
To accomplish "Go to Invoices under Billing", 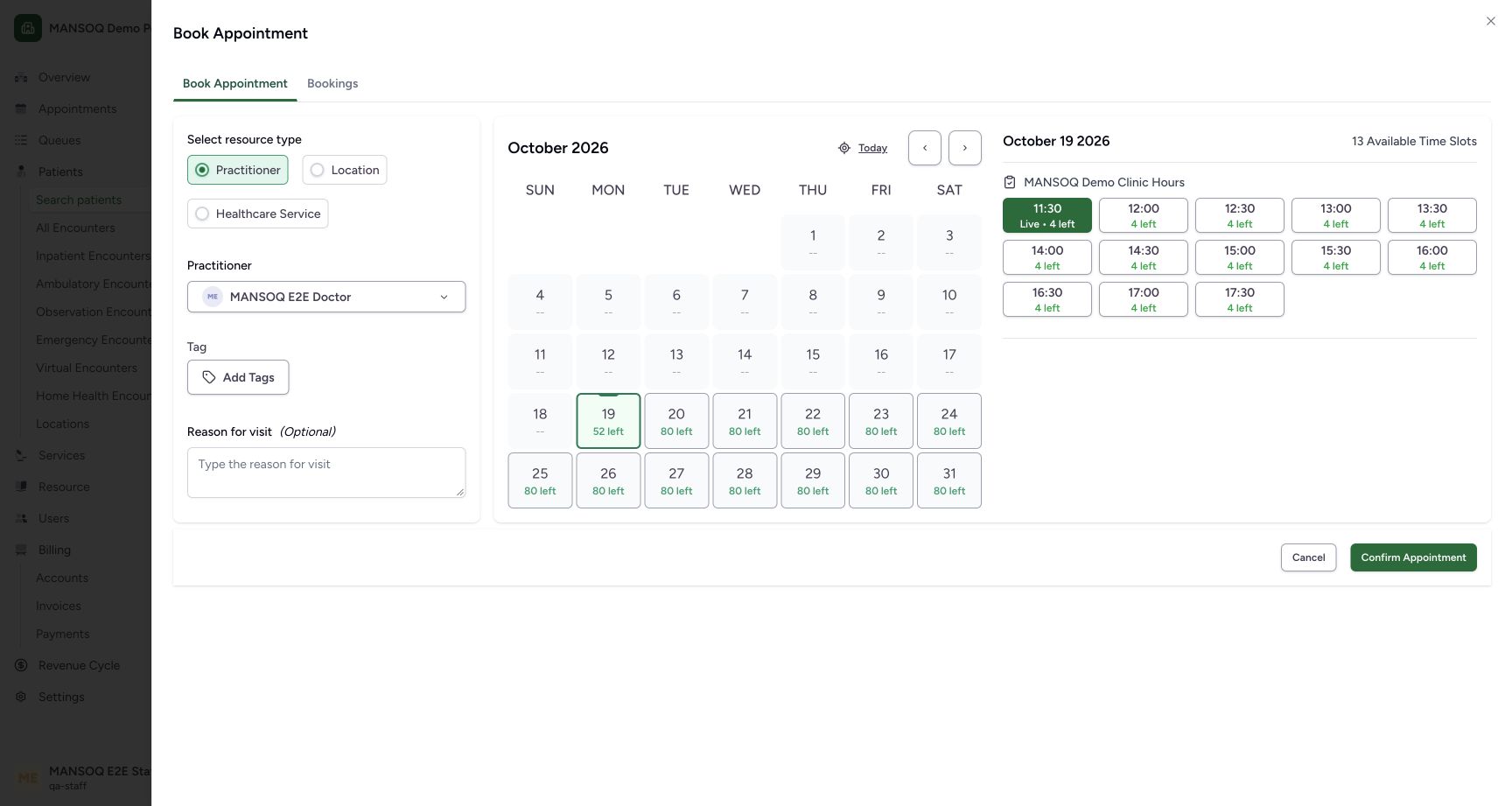I will (59, 606).
